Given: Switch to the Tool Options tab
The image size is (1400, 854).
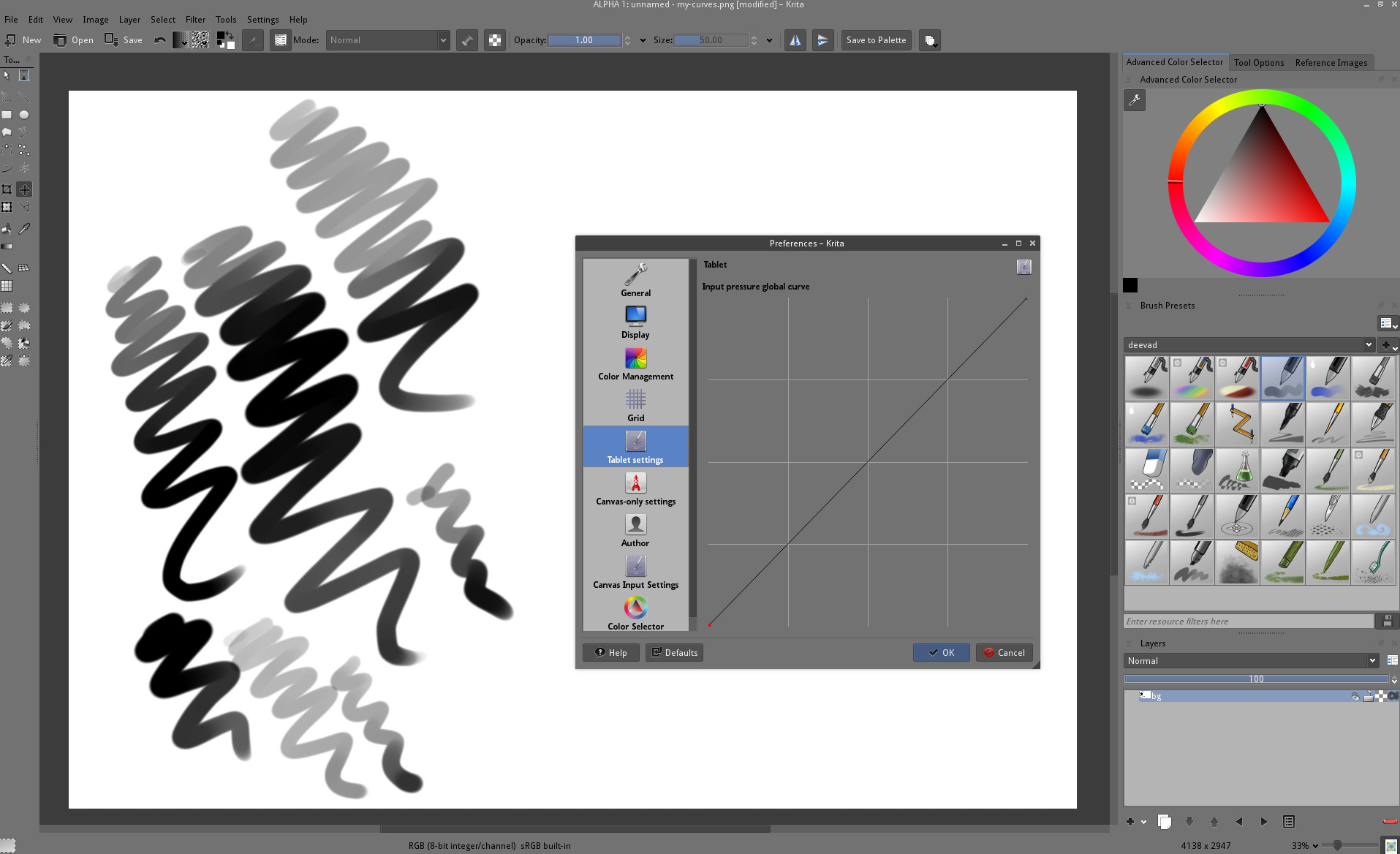Looking at the screenshot, I should click(1258, 63).
